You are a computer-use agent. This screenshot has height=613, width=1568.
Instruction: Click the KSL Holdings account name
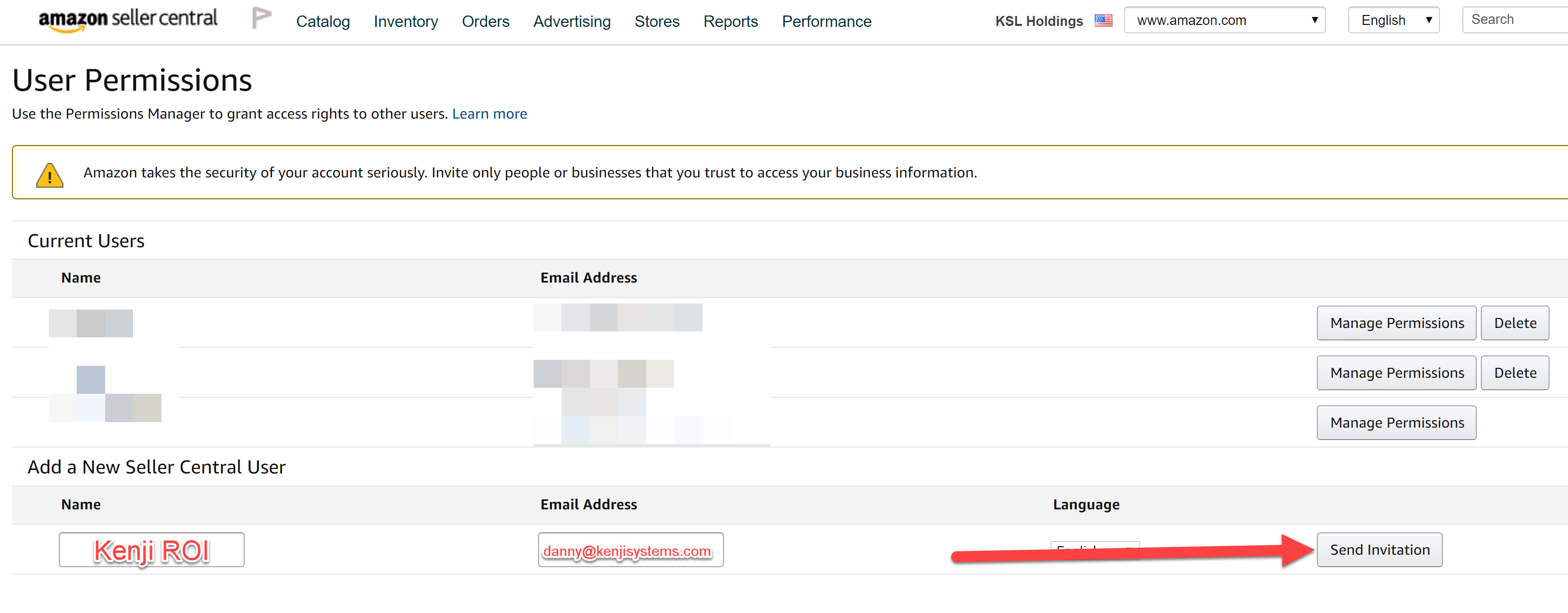pyautogui.click(x=1039, y=21)
